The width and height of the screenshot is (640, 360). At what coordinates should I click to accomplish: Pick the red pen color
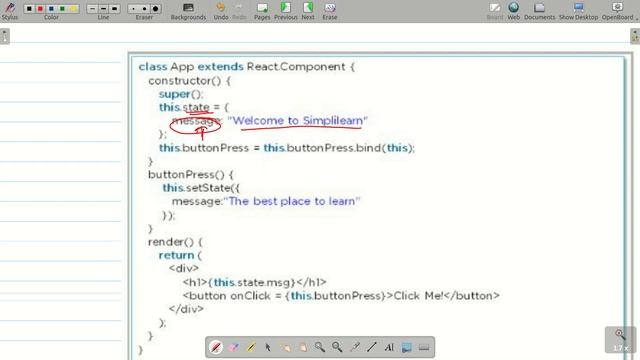tap(40, 9)
